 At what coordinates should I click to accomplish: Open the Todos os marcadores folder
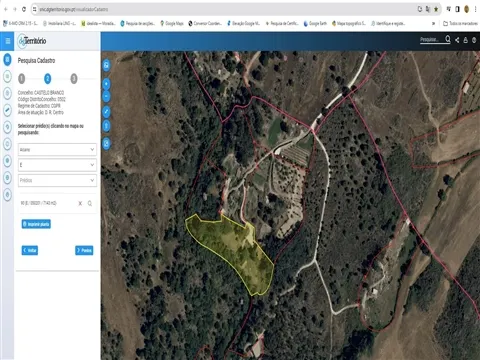pos(460,23)
